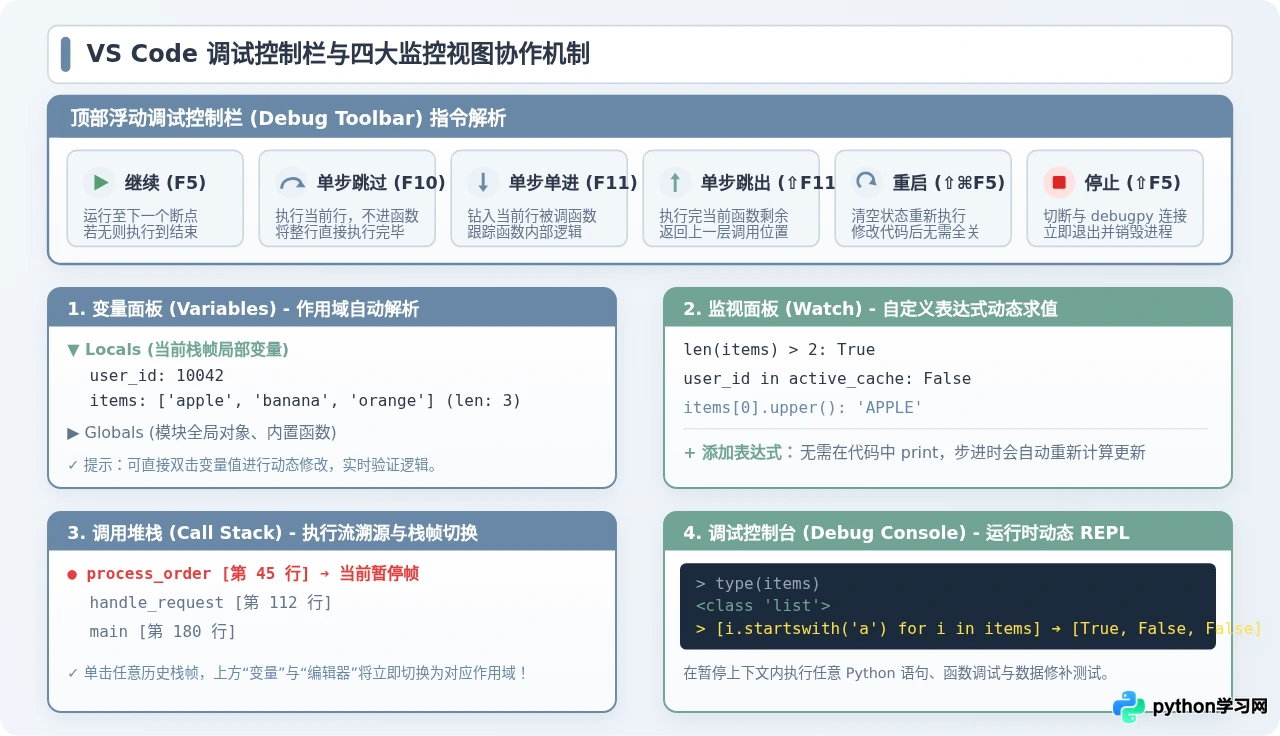Select the handle_request [第 112 行] stack frame
The width and height of the screenshot is (1280, 736).
point(211,602)
